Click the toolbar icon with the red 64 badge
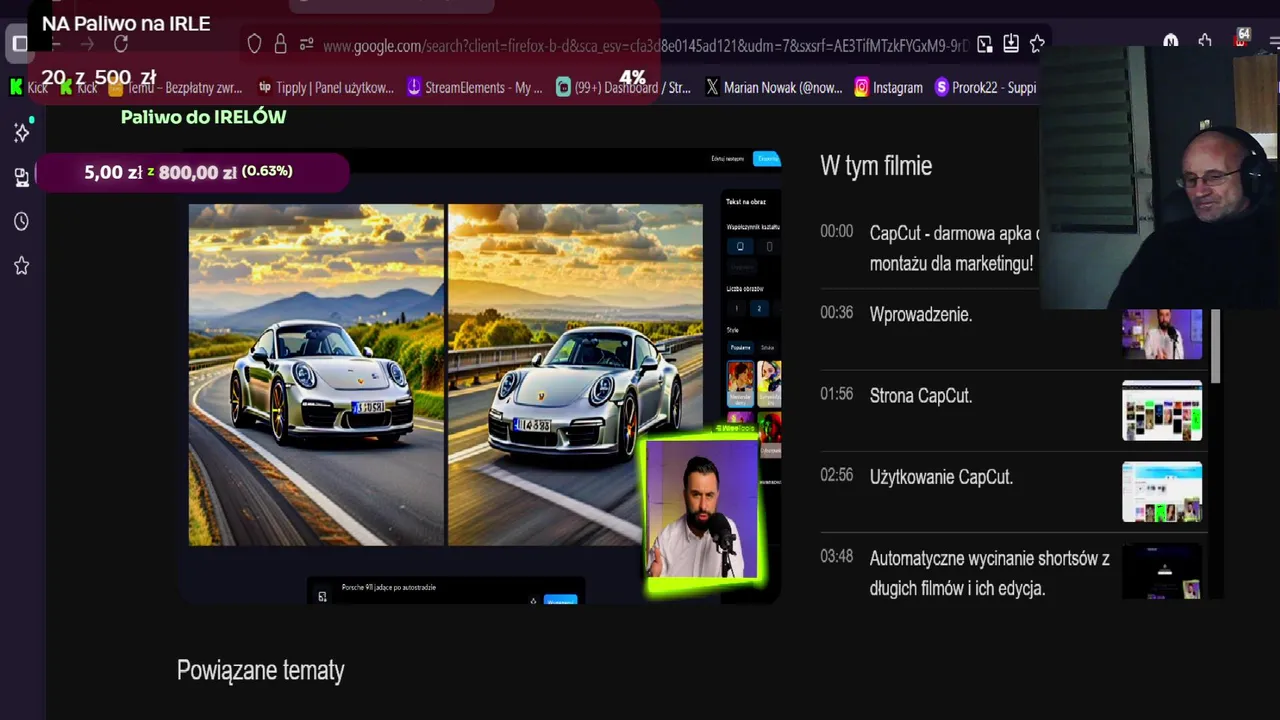This screenshot has width=1280, height=720. tap(1241, 39)
